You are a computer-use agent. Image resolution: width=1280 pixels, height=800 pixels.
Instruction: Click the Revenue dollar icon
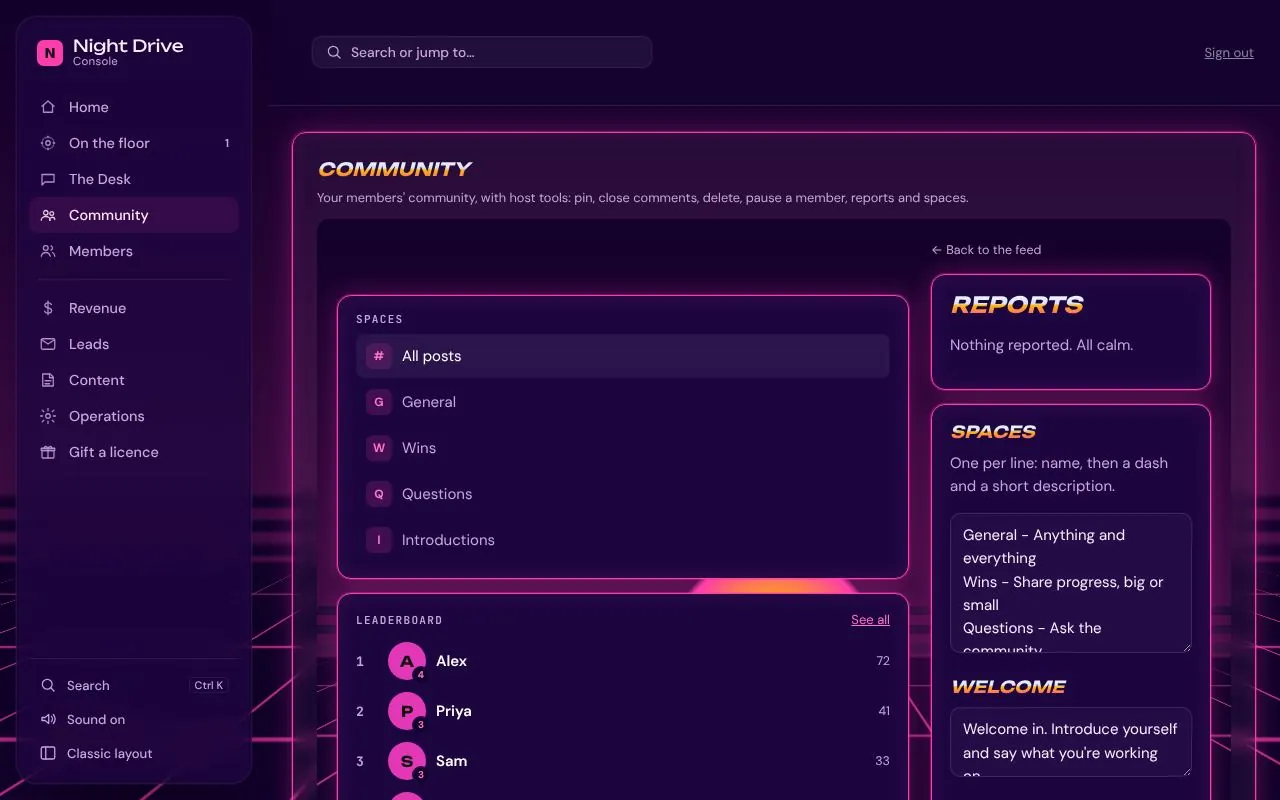[48, 308]
